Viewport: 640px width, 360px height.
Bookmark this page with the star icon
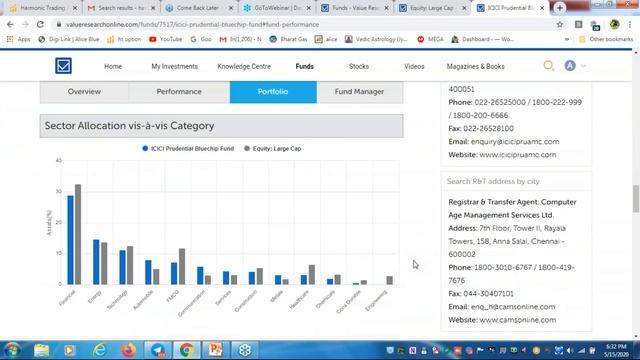(560, 24)
